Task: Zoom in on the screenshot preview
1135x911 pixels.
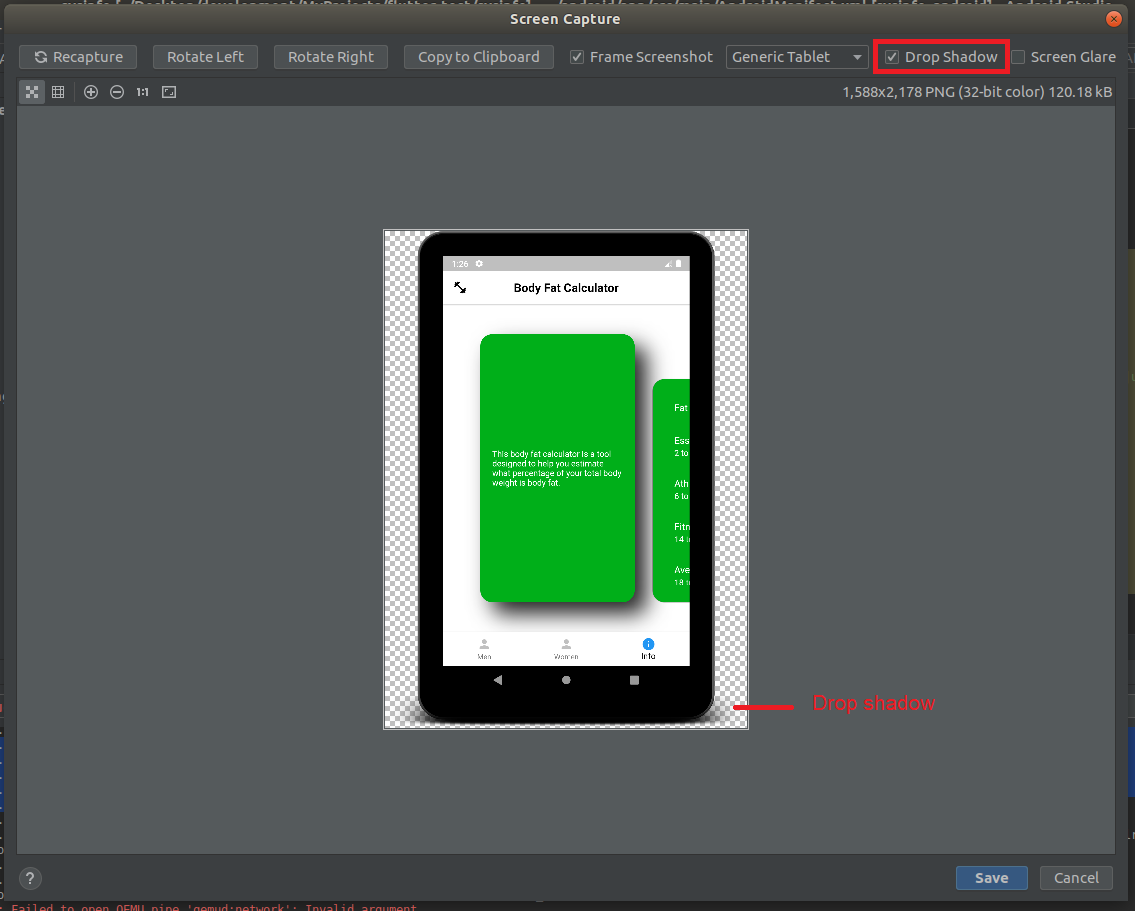Action: tap(91, 92)
